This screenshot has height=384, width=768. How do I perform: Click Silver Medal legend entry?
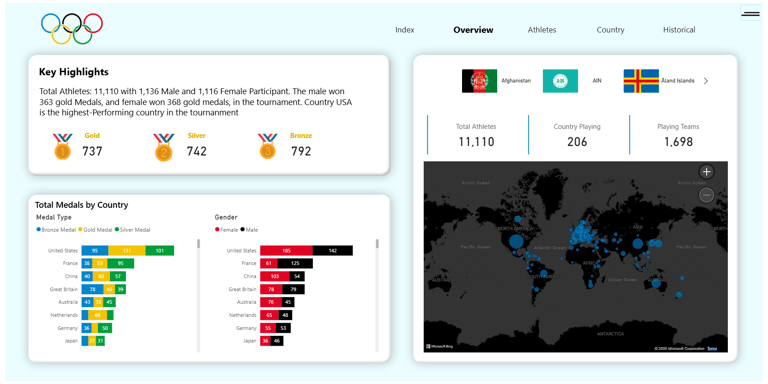click(133, 230)
